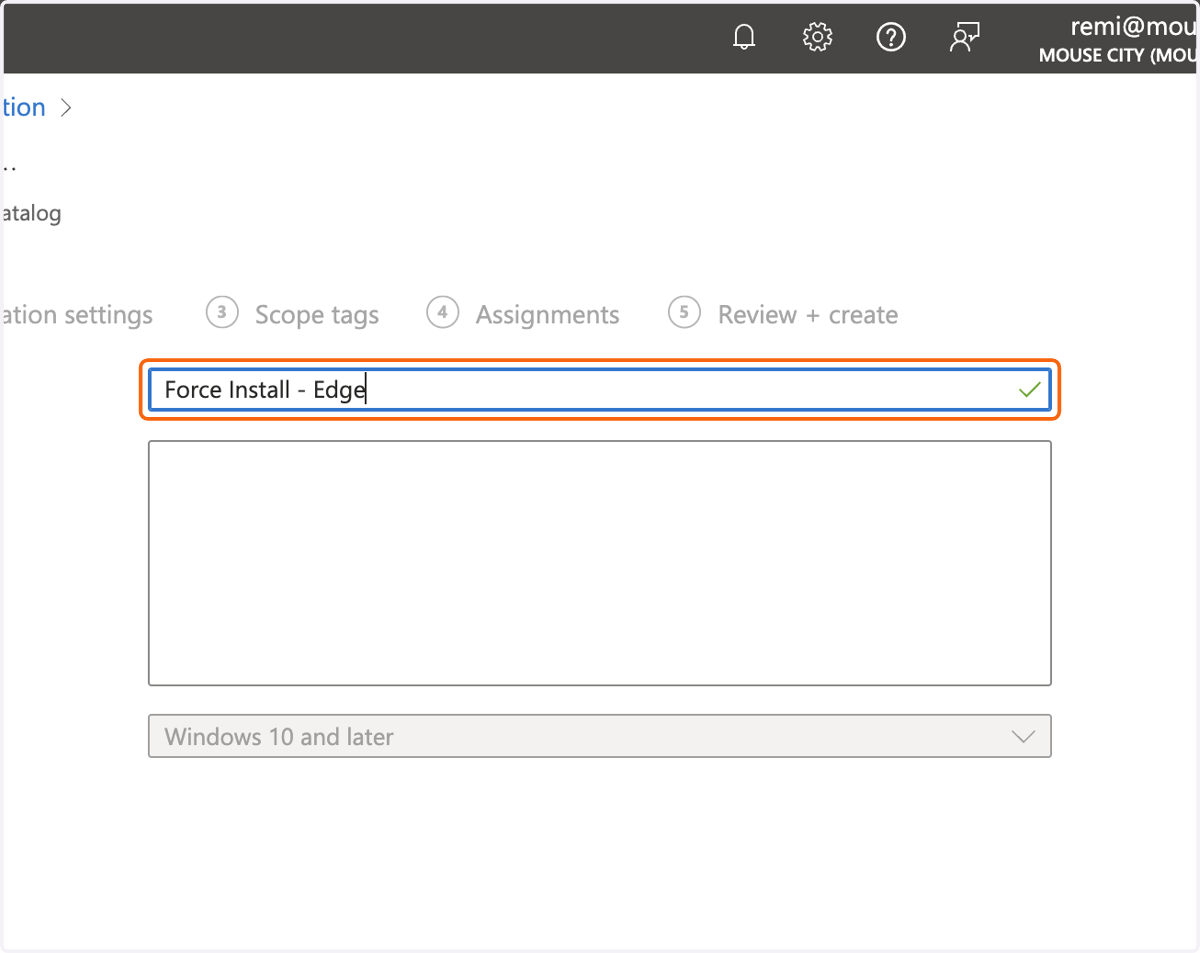Click the breadcrumb link ending in 'tion'
This screenshot has height=953, width=1200.
[23, 107]
